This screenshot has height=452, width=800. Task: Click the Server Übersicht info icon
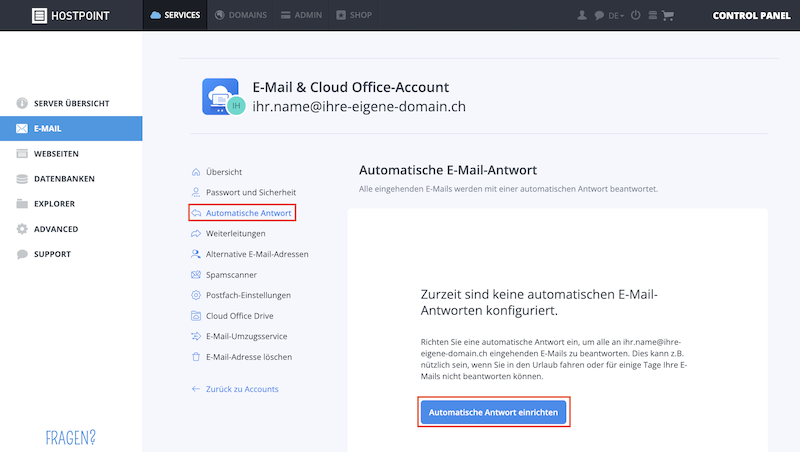[22, 103]
